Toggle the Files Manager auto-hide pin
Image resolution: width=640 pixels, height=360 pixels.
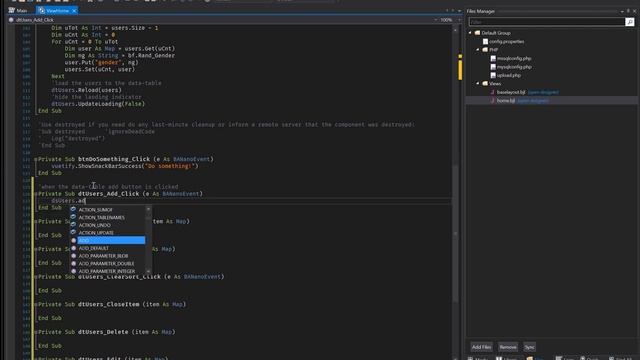coord(629,11)
